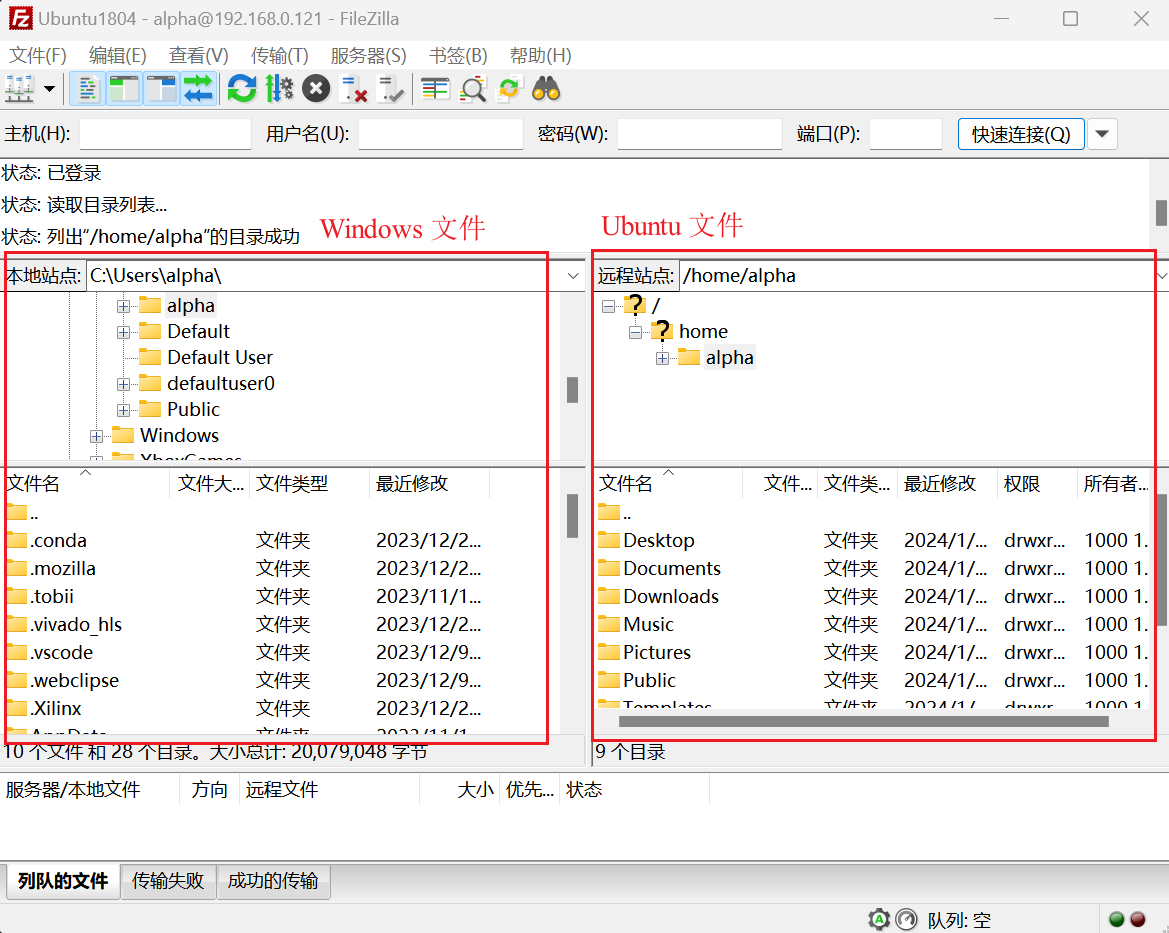Viewport: 1169px width, 933px height.
Task: Focus the 用户名(U) username field
Action: pyautogui.click(x=441, y=134)
